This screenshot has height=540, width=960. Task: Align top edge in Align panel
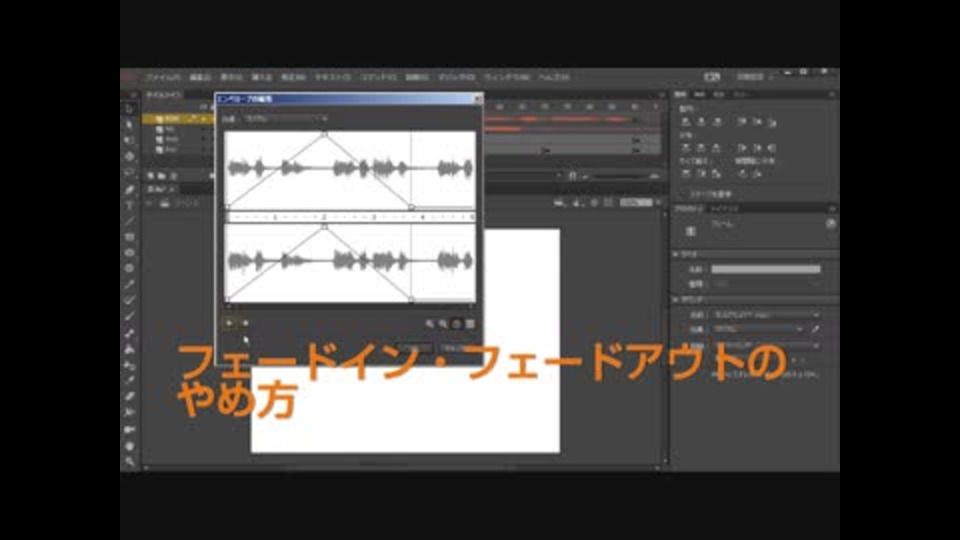click(742, 122)
